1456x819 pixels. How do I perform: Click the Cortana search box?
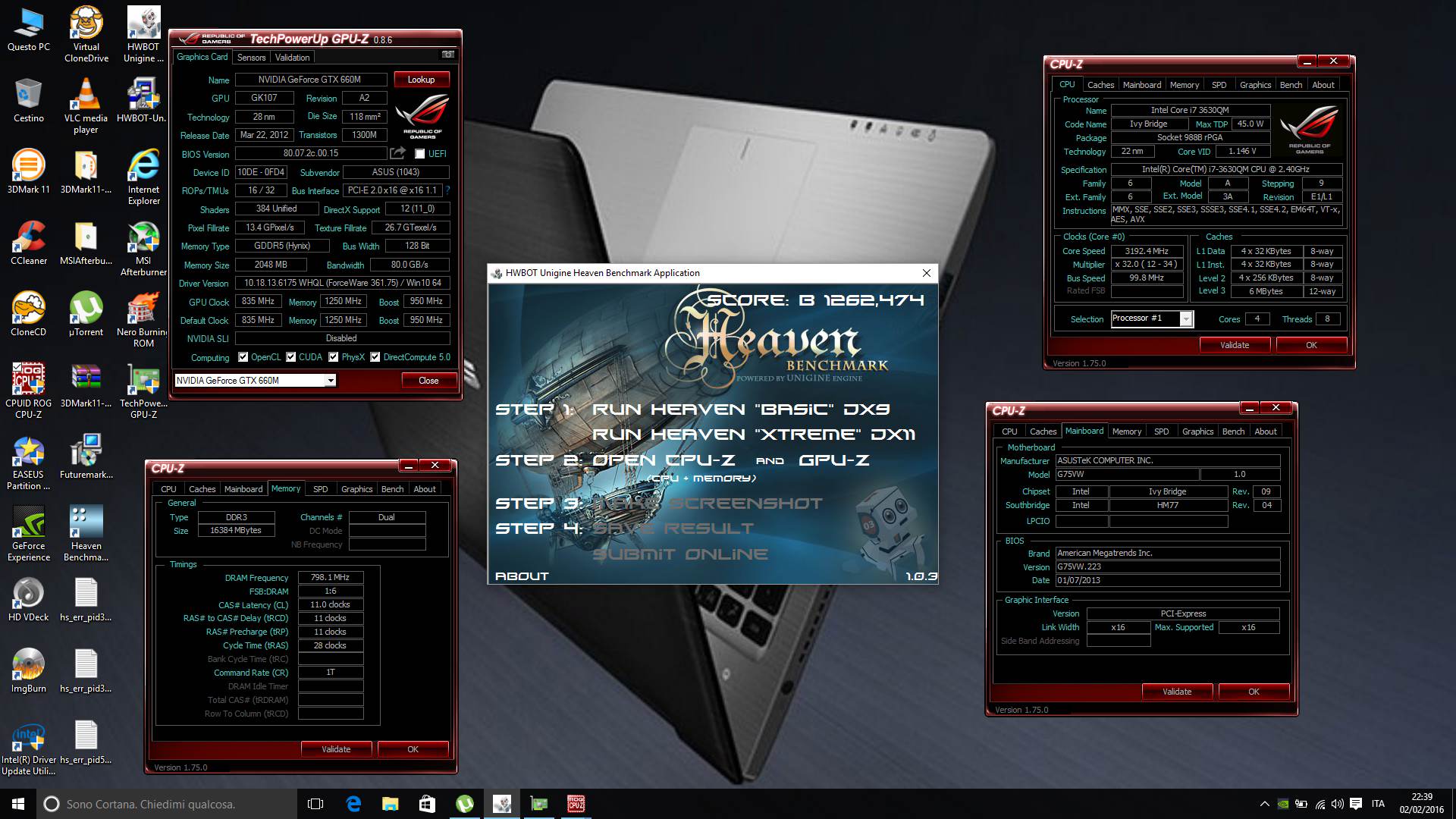[x=167, y=804]
